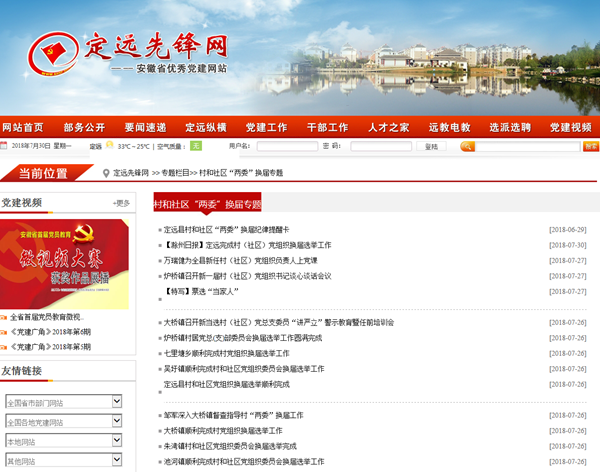Open the 网站首页 menu item
600x472 pixels.
point(23,127)
